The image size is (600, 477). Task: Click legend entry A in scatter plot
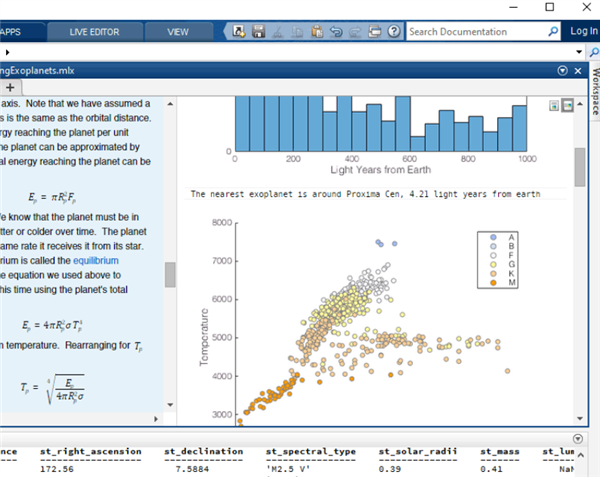(503, 238)
